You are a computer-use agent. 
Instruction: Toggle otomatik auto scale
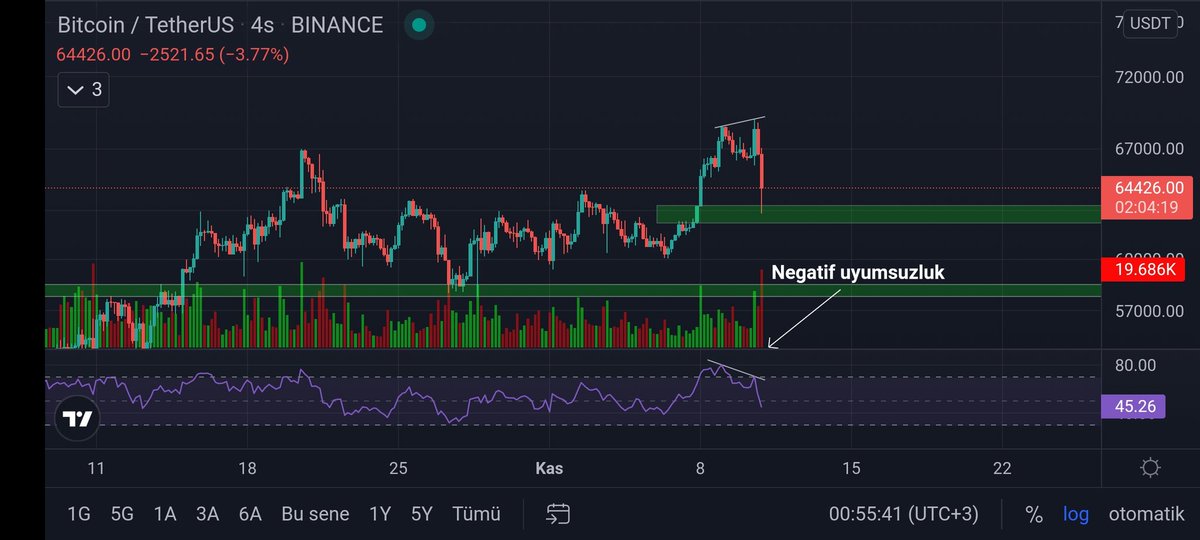pos(1146,514)
